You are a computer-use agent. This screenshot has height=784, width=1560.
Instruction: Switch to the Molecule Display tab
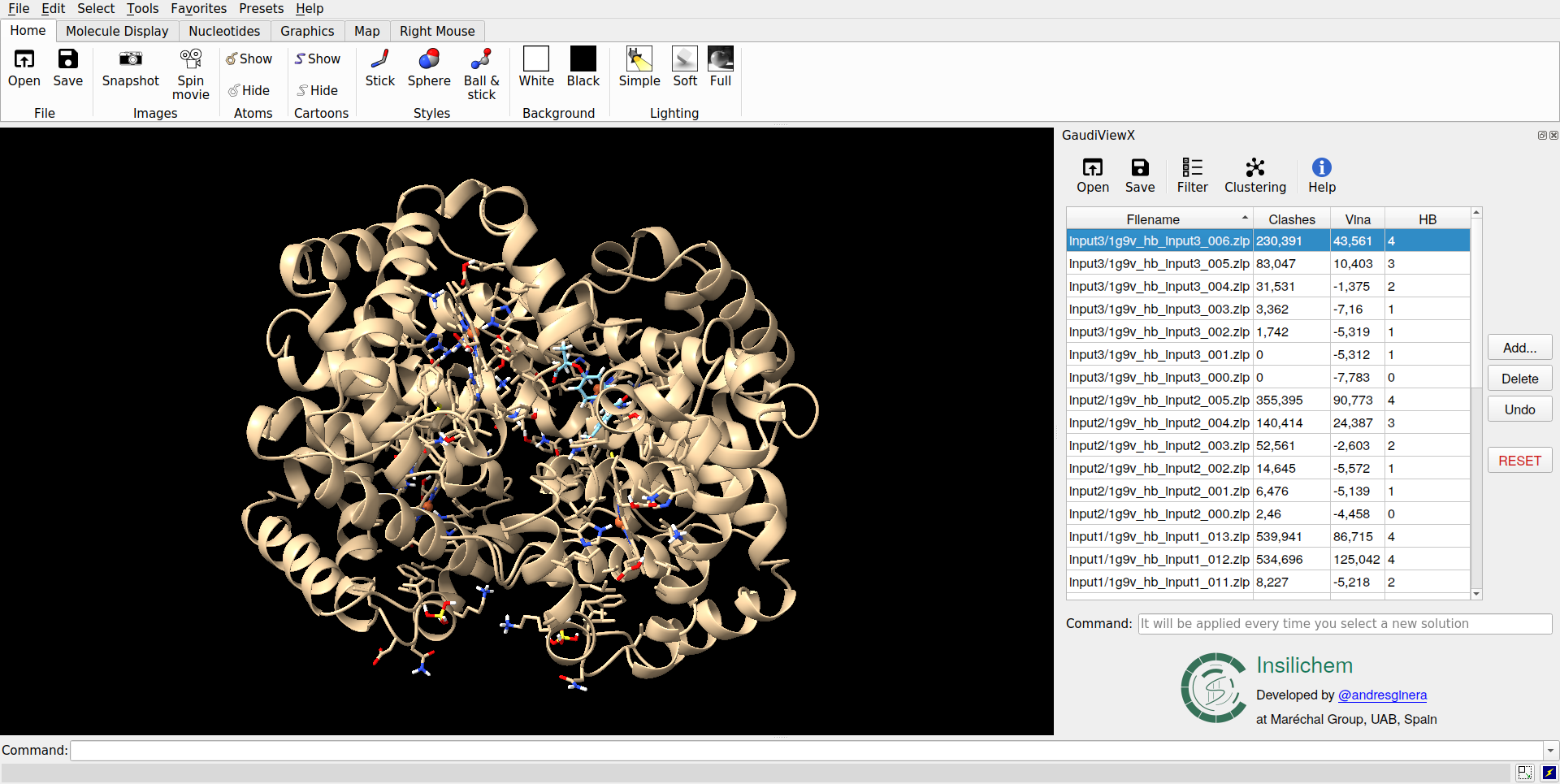pos(117,31)
